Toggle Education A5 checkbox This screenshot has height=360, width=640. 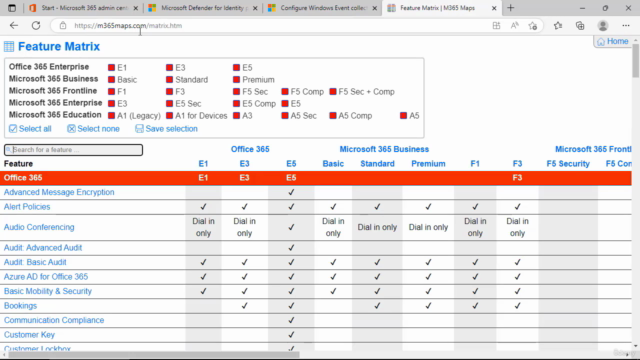pos(403,116)
